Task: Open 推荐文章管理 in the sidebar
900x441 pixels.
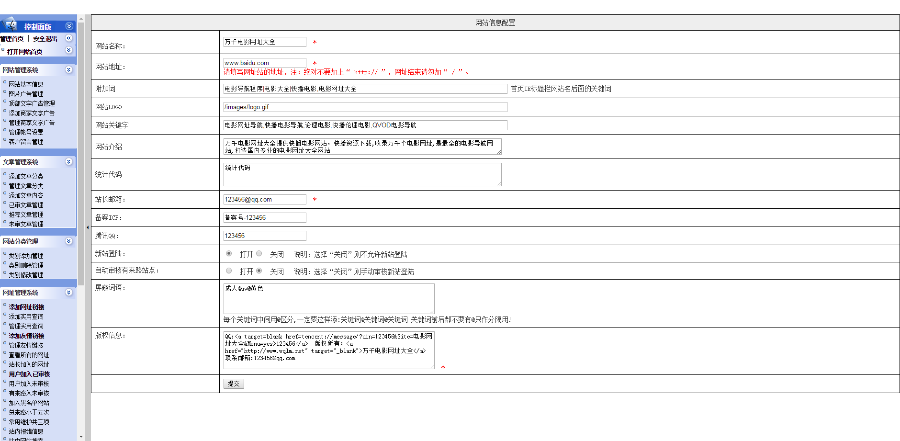Action: 26,214
